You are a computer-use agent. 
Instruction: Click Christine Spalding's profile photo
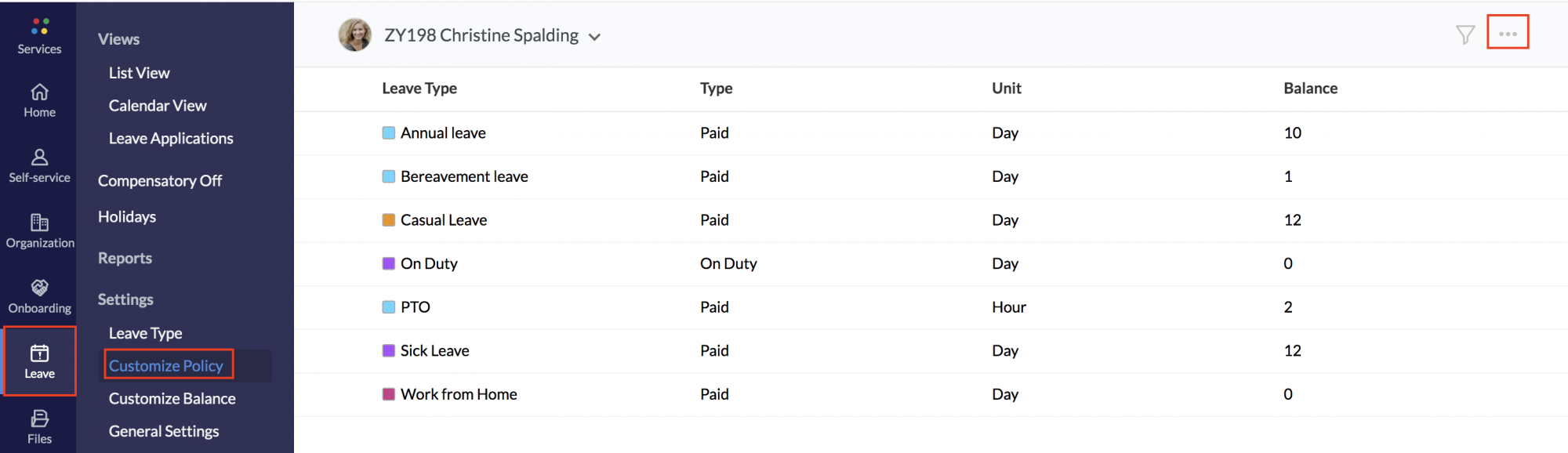tap(355, 35)
